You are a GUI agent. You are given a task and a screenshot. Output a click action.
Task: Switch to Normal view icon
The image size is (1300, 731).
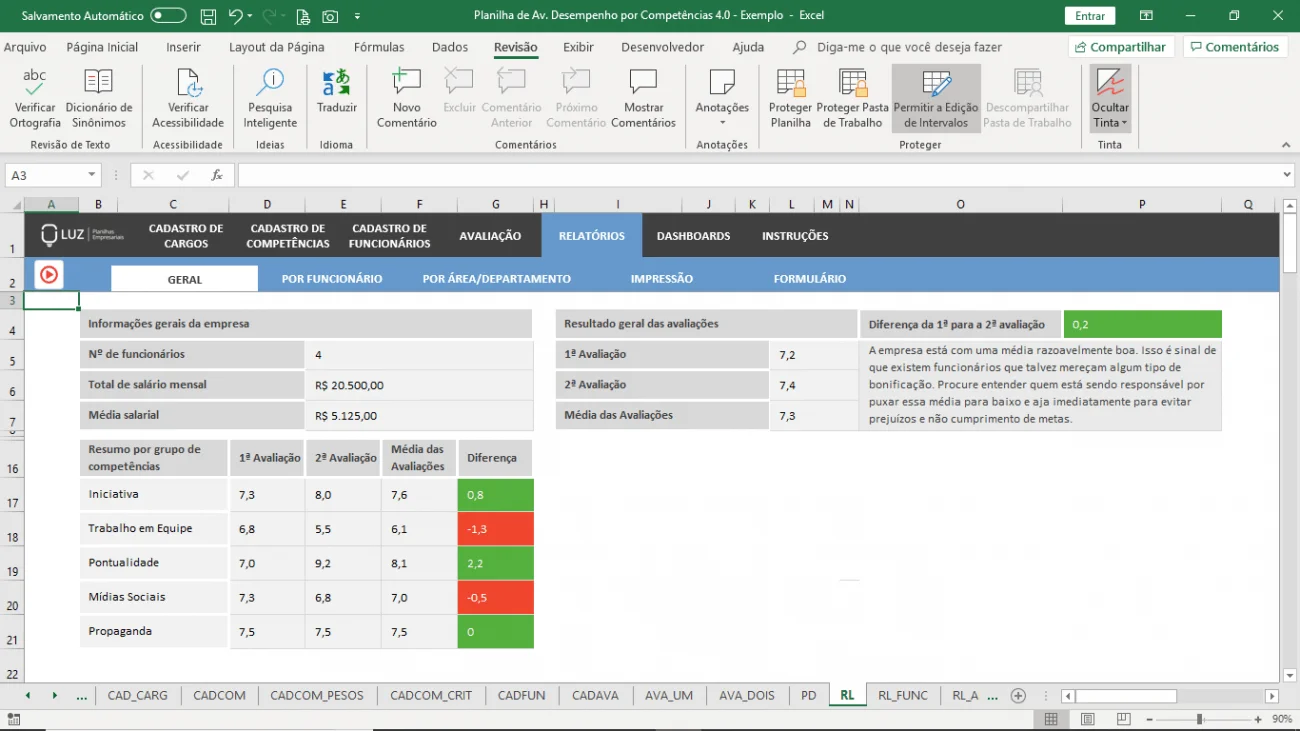tap(1051, 719)
